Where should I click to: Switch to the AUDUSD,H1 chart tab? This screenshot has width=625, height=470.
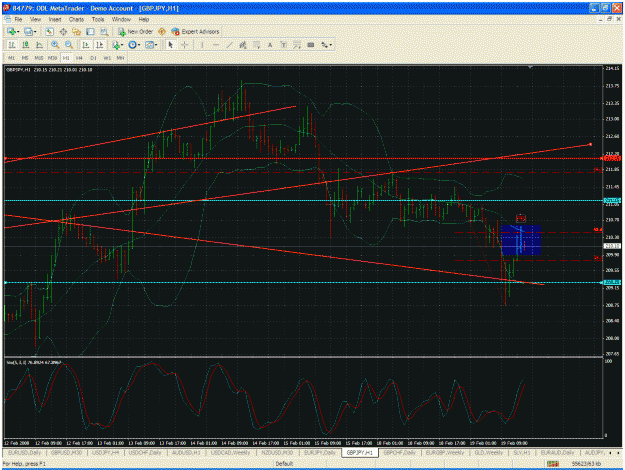pos(186,453)
